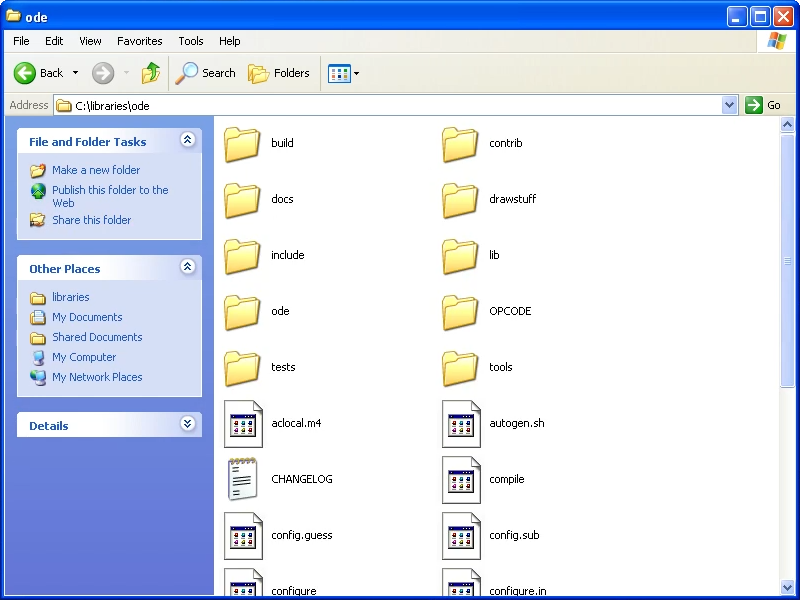Viewport: 800px width, 600px height.
Task: Open the address bar dropdown arrow
Action: tap(729, 105)
